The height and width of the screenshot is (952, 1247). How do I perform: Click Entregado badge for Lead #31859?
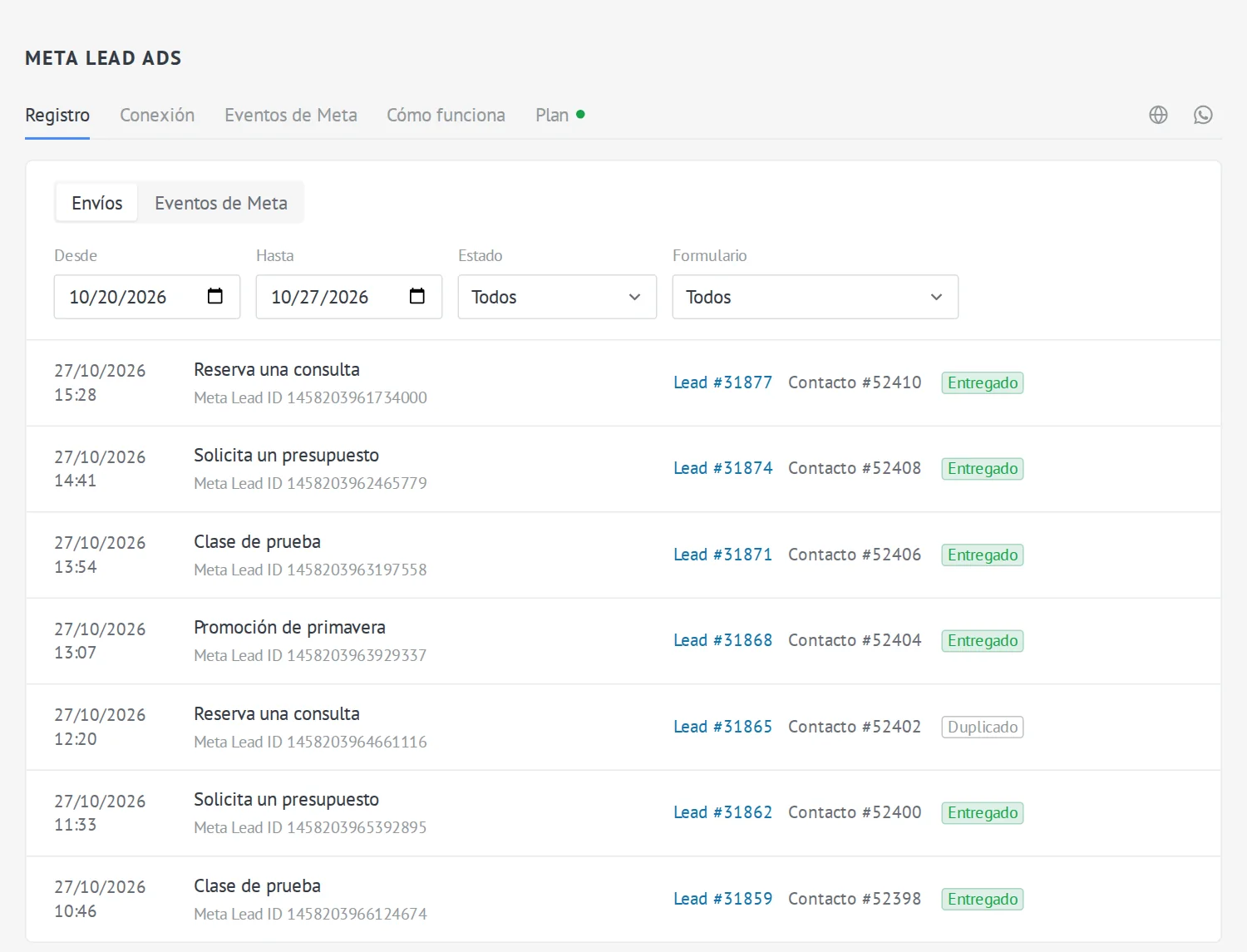(x=983, y=899)
